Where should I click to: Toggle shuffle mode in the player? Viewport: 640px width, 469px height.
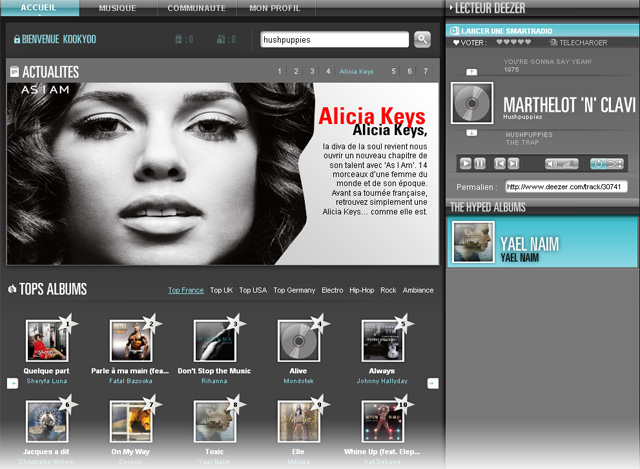[x=615, y=163]
